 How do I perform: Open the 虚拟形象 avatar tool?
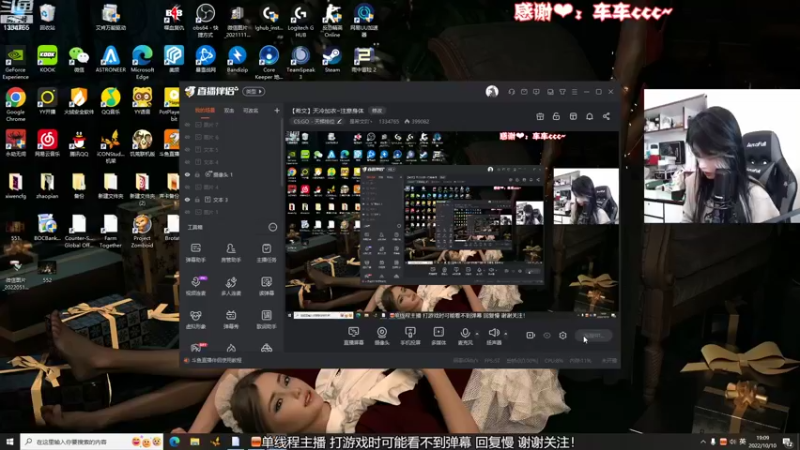tap(195, 319)
